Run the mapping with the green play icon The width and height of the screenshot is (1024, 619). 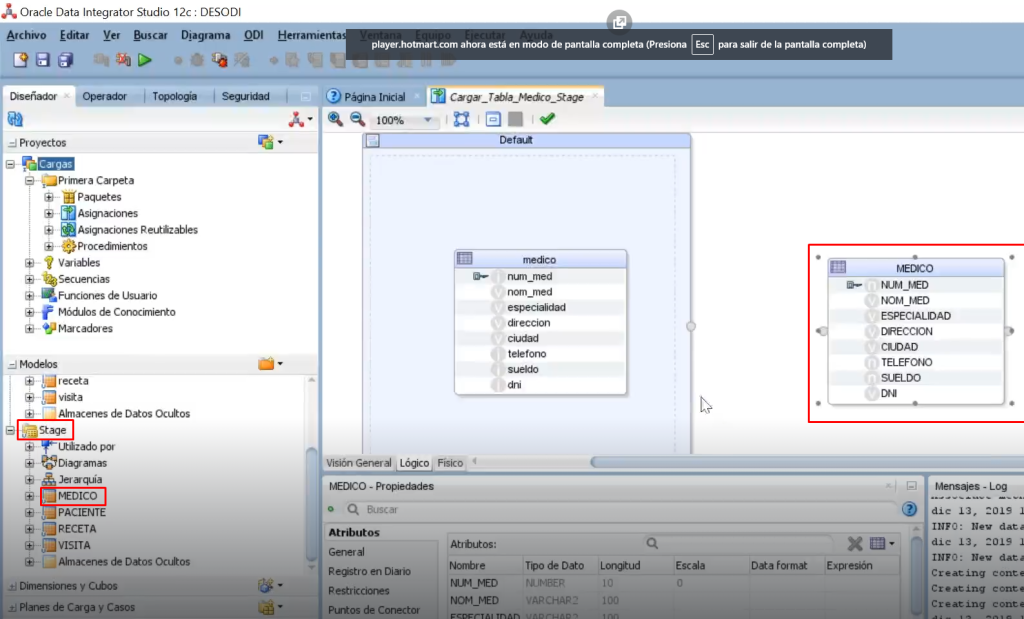click(145, 60)
